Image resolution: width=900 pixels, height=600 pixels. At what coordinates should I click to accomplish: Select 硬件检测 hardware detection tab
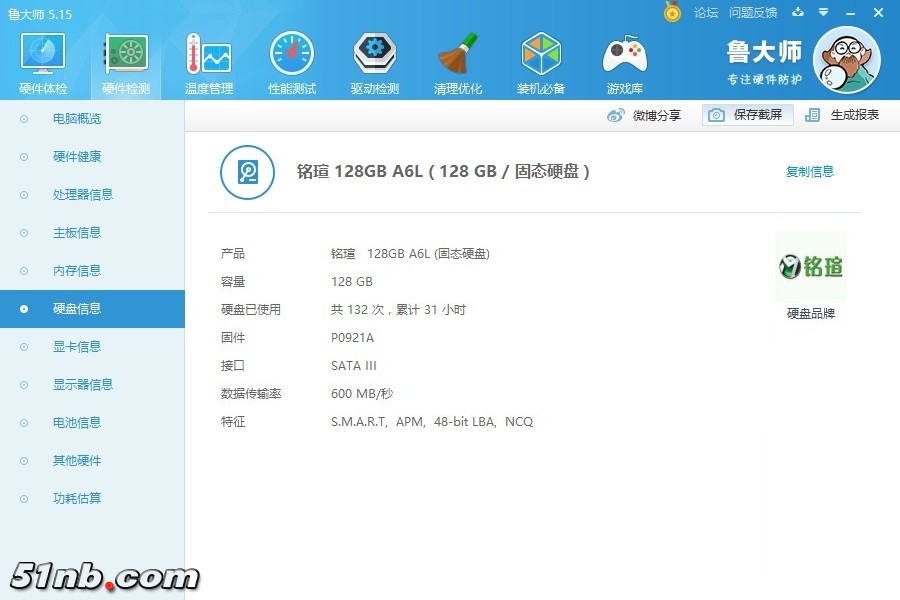click(126, 63)
